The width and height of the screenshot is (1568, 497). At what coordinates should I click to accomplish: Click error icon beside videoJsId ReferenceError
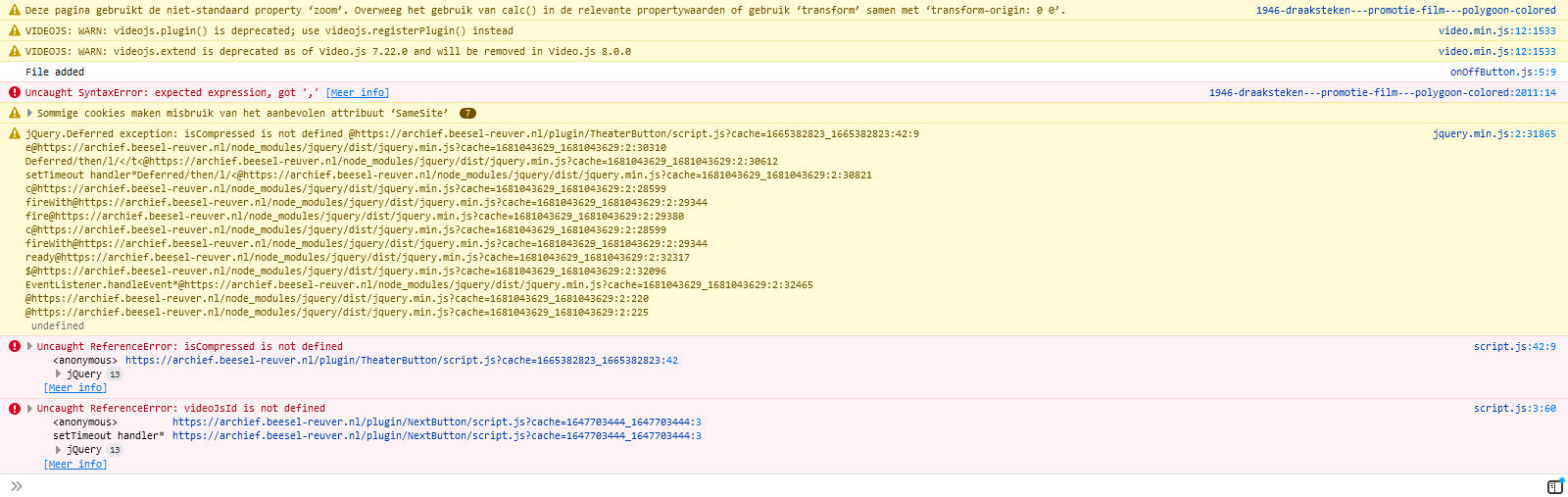tap(15, 409)
